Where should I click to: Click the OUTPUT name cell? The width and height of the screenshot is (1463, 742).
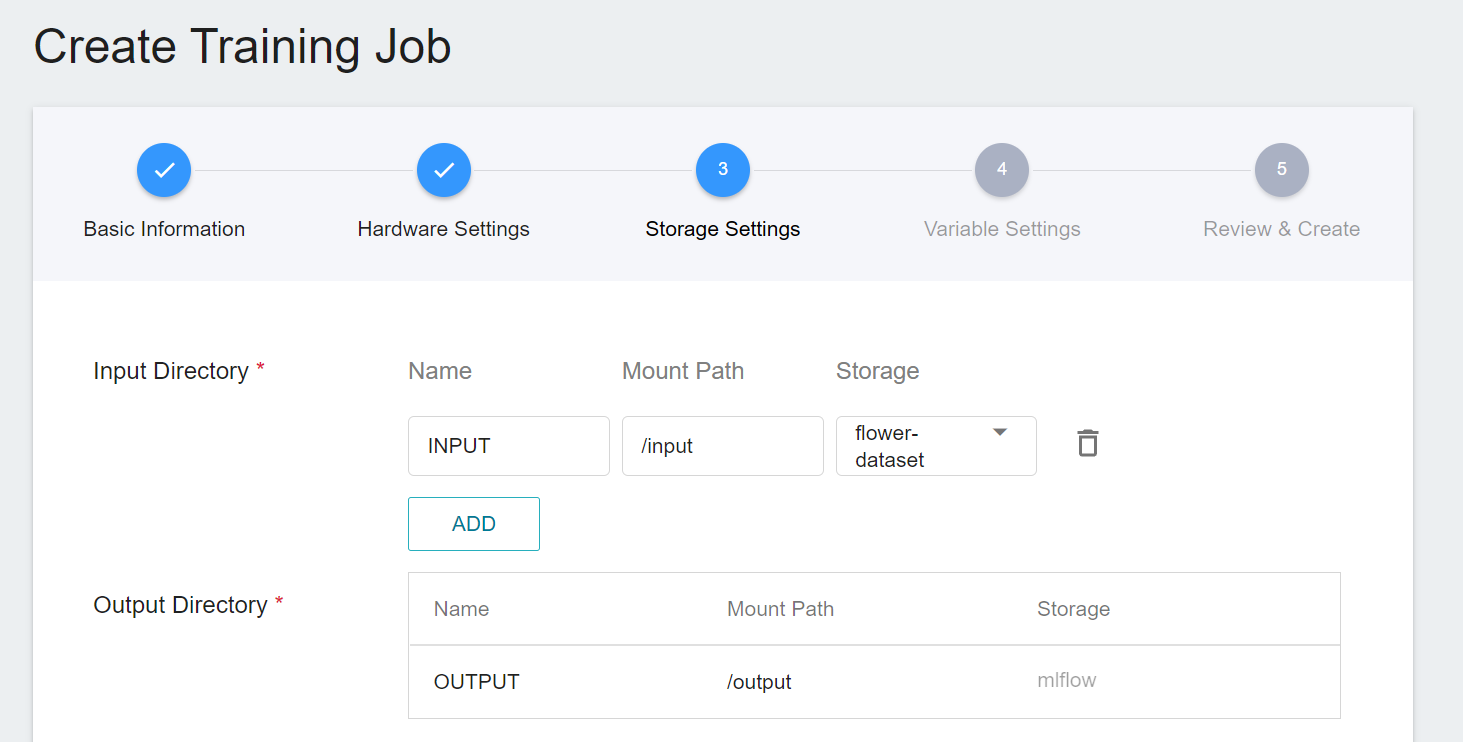tap(477, 682)
